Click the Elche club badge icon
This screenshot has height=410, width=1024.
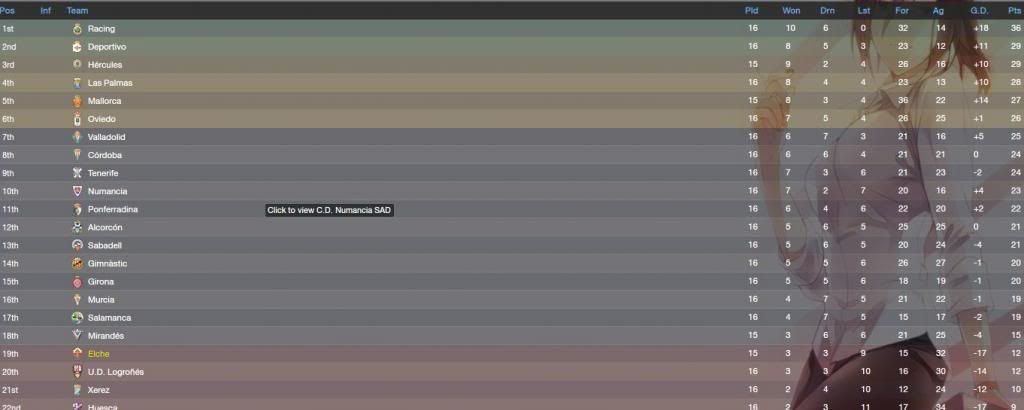tap(77, 354)
